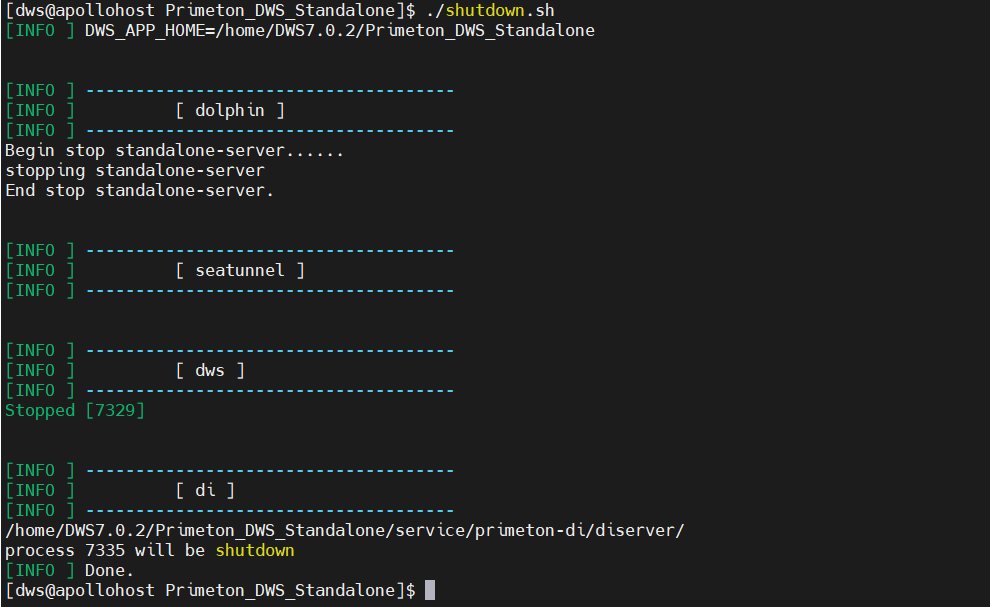The height and width of the screenshot is (607, 990).
Task: Click the 'End stop standalone-server.' line
Action: coord(140,191)
